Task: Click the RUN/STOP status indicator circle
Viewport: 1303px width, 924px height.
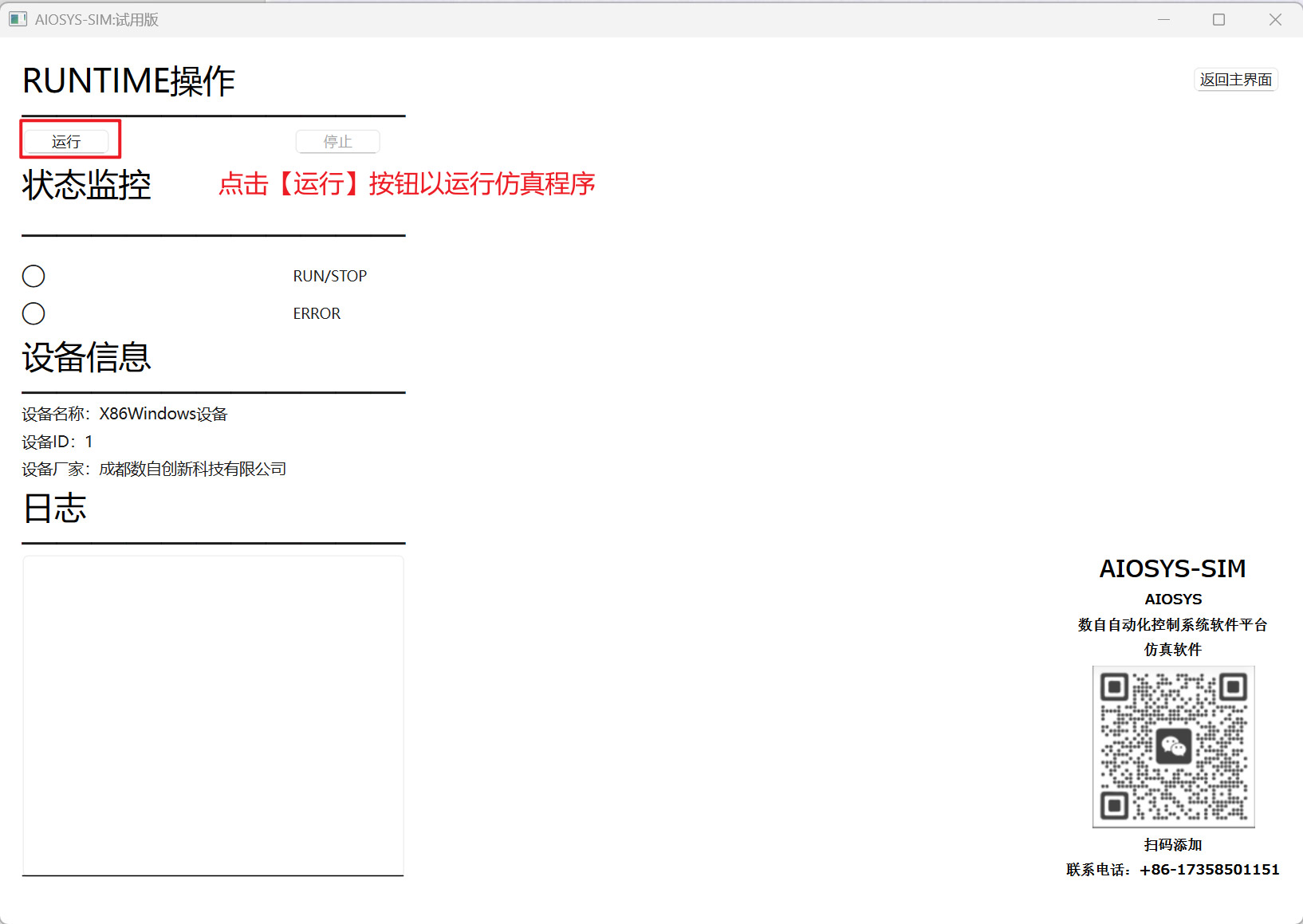Action: pyautogui.click(x=33, y=276)
